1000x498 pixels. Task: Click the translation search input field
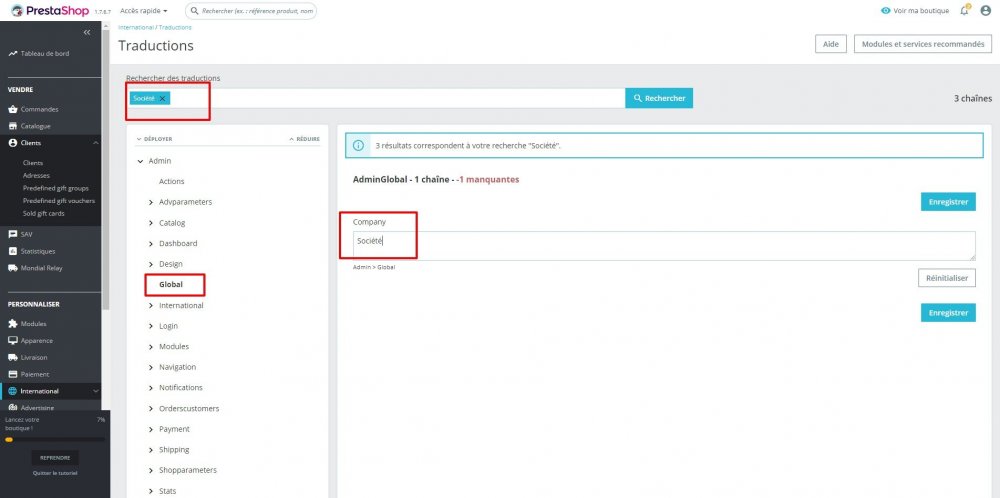pos(376,98)
